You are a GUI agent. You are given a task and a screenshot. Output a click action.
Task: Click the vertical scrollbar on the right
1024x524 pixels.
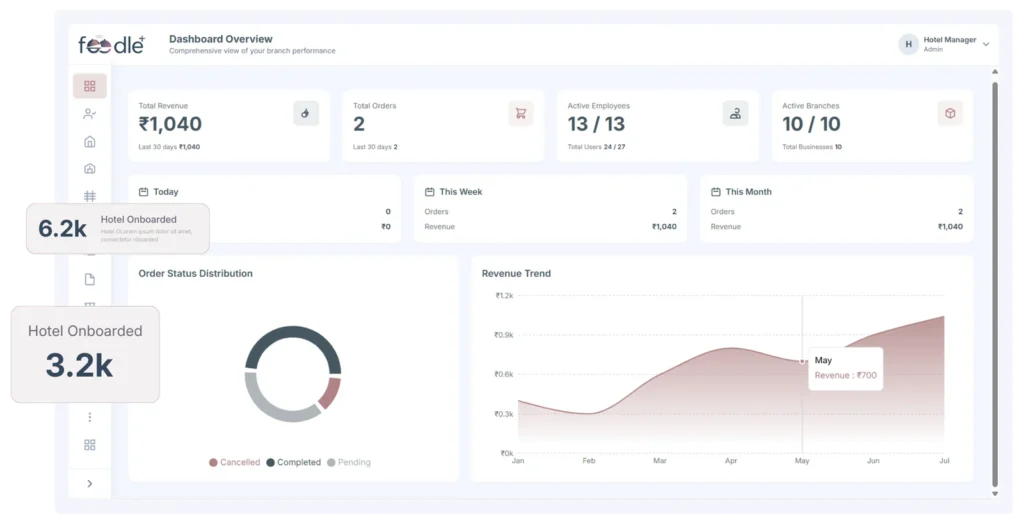pyautogui.click(x=994, y=280)
